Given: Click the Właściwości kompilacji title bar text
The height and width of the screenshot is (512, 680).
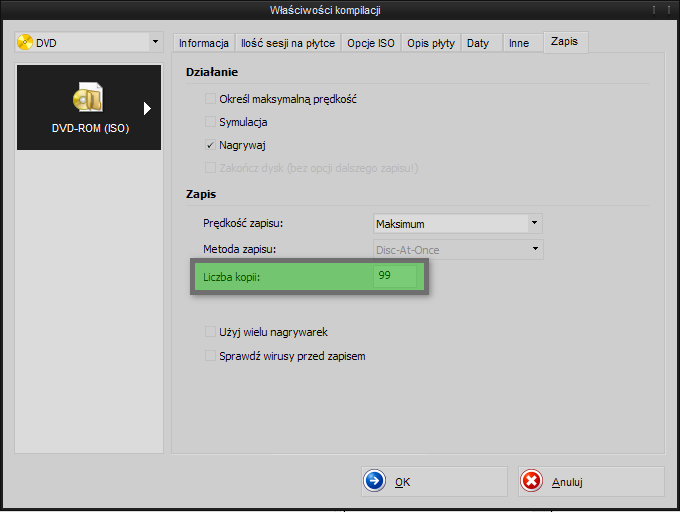Looking at the screenshot, I should [x=325, y=10].
